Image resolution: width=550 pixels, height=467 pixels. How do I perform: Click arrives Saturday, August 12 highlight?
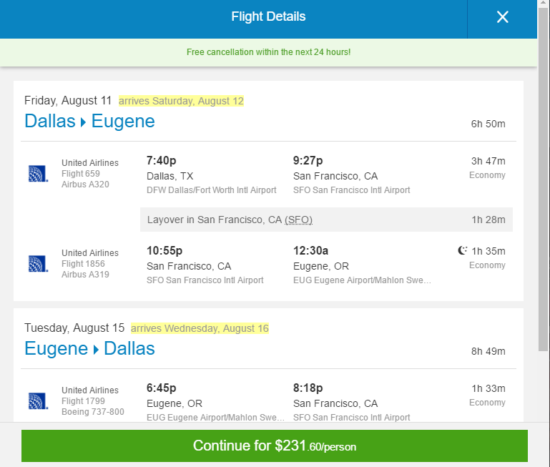(181, 101)
